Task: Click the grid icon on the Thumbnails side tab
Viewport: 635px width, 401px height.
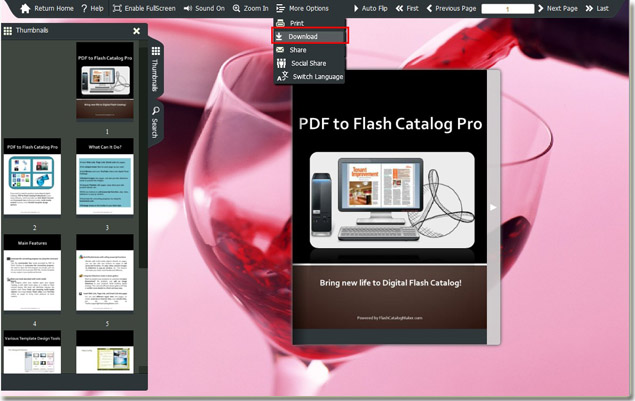Action: tap(156, 51)
